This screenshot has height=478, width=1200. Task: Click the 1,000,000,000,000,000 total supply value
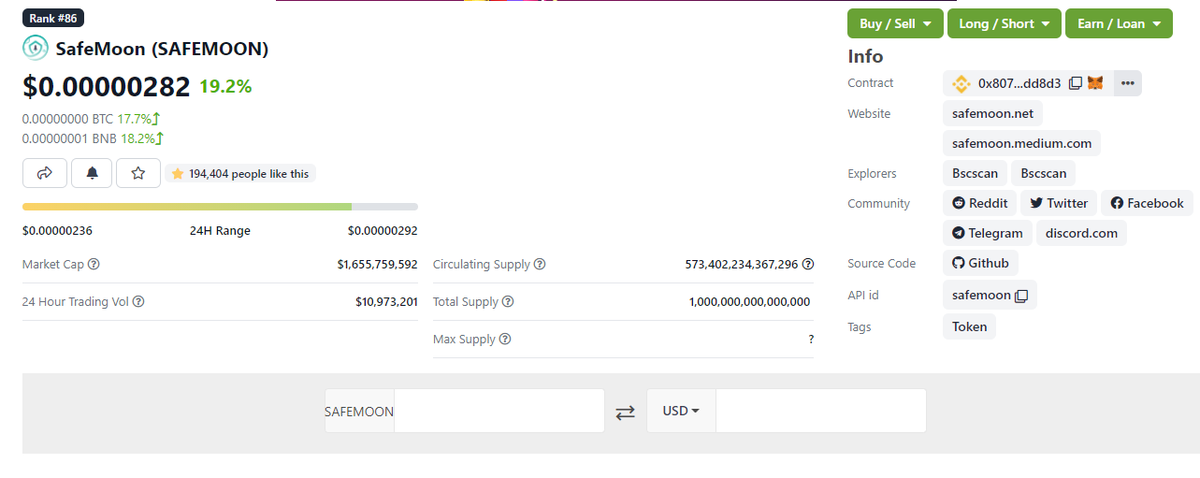tap(750, 302)
